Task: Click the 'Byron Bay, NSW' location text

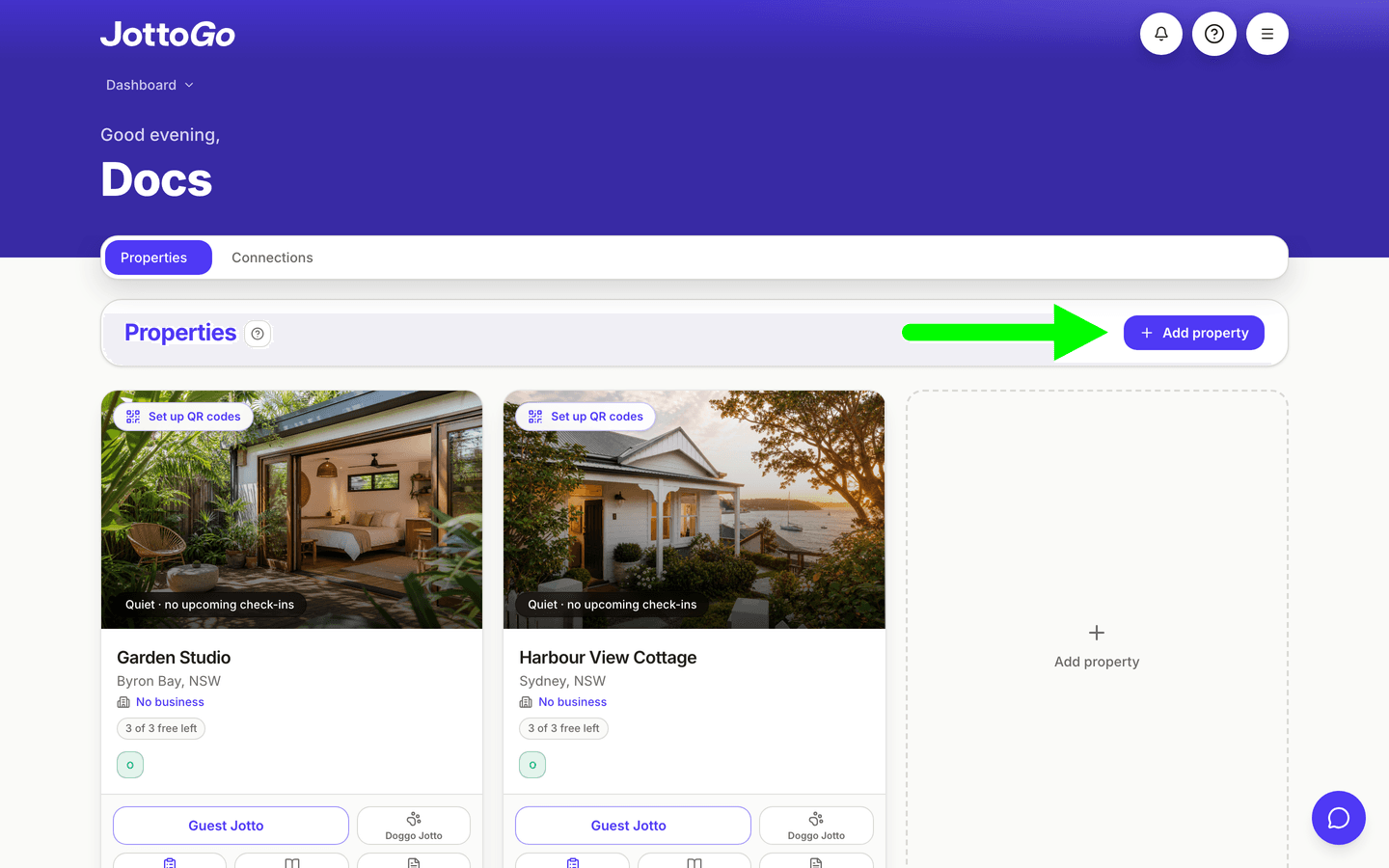Action: click(x=169, y=681)
